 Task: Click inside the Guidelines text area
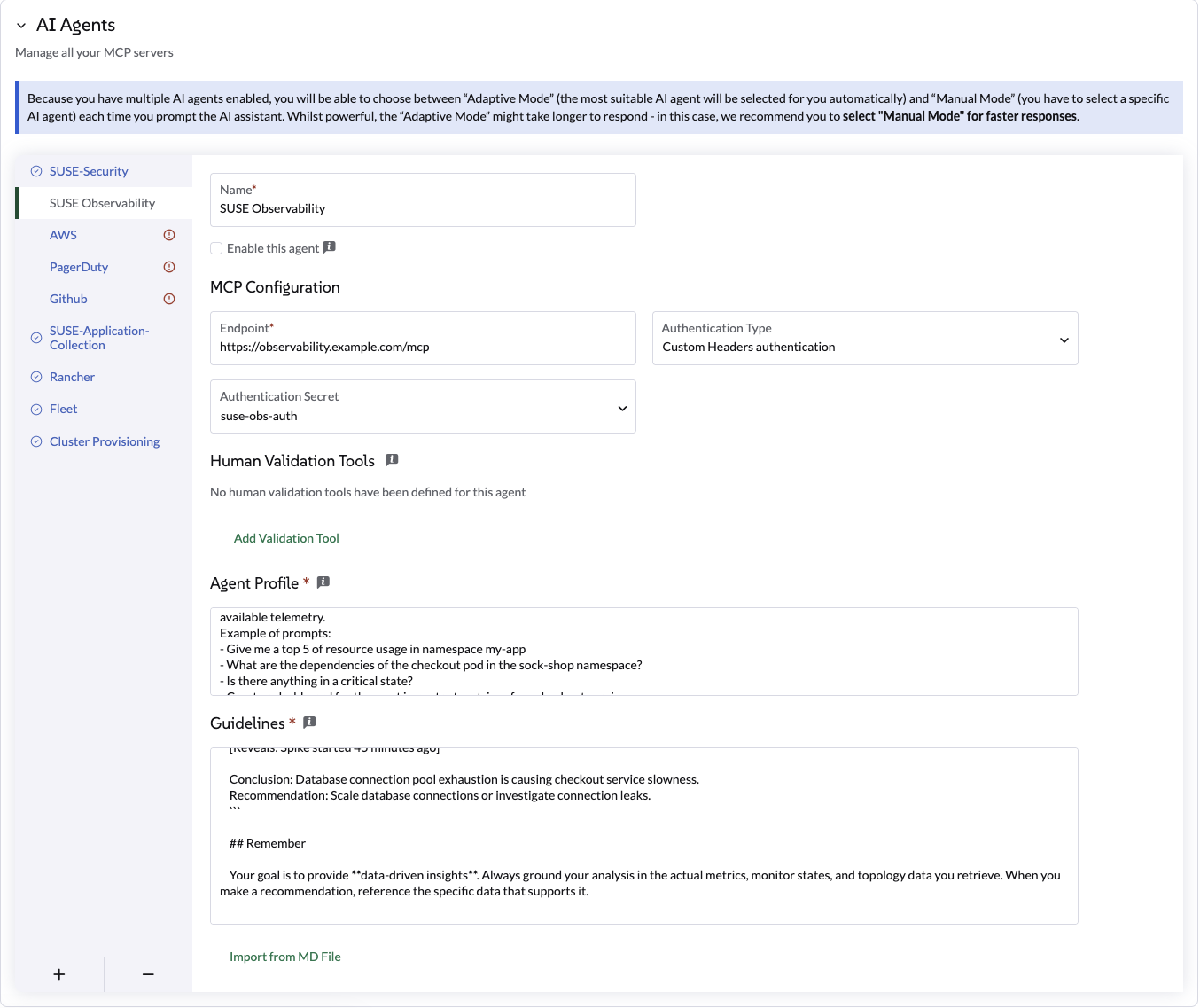click(644, 836)
